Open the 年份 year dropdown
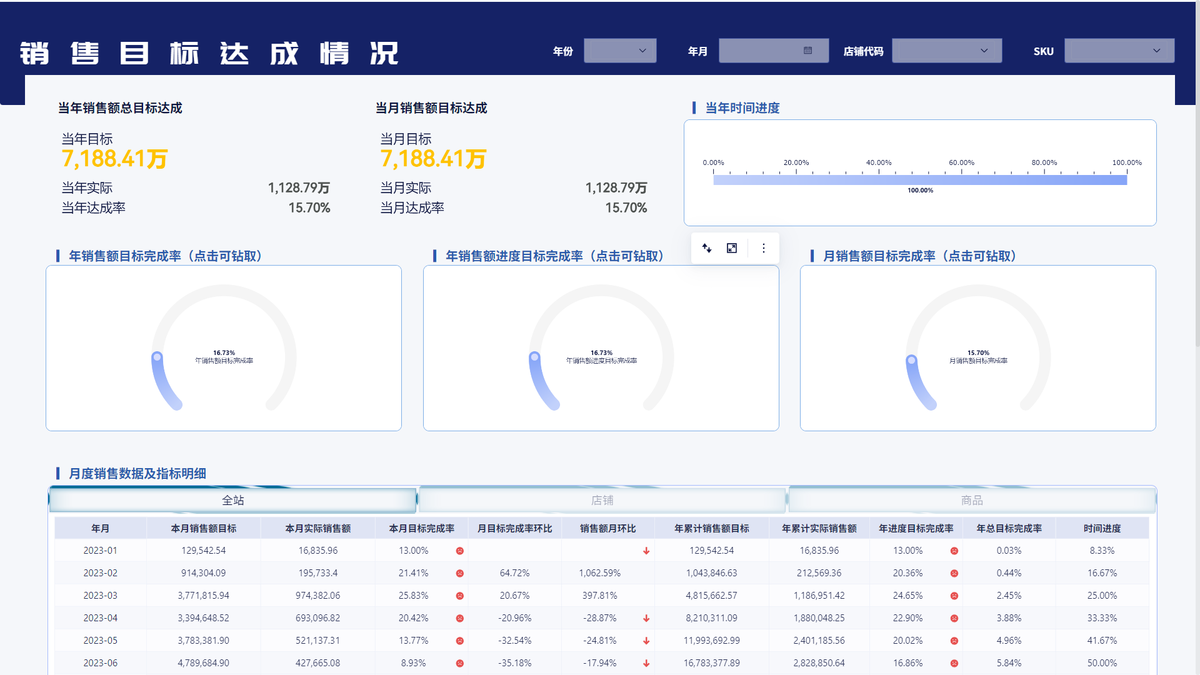The height and width of the screenshot is (675, 1200). coord(620,50)
